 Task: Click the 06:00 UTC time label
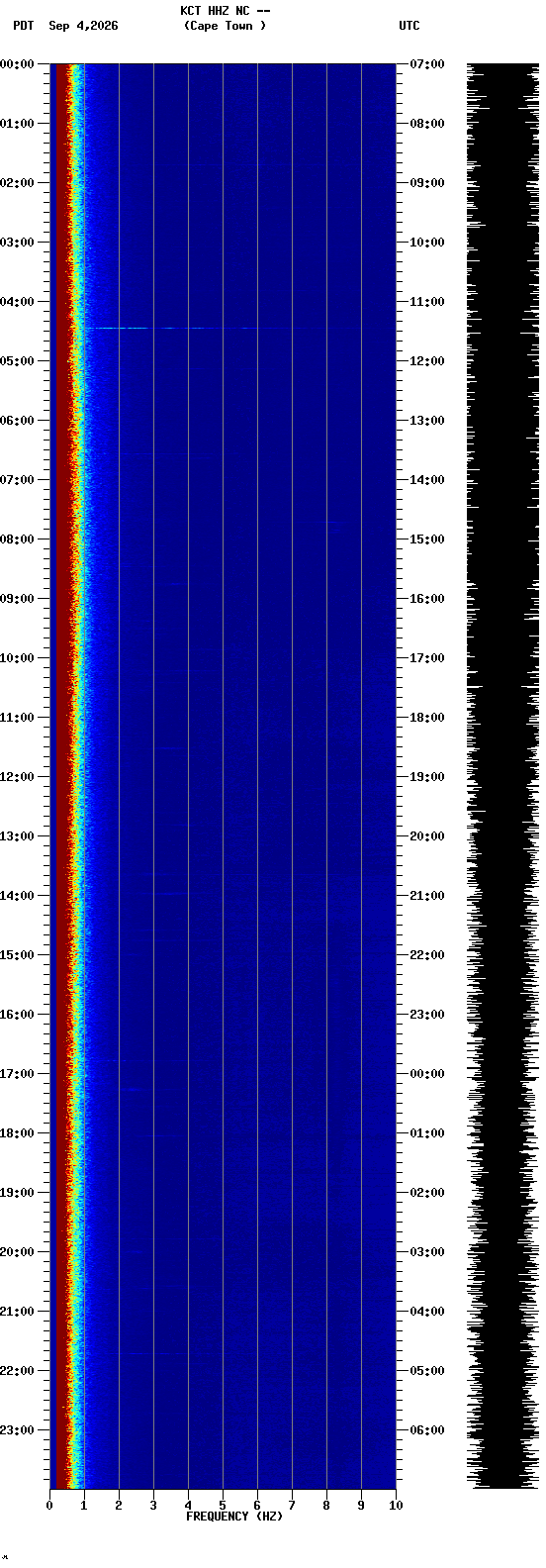(427, 1430)
